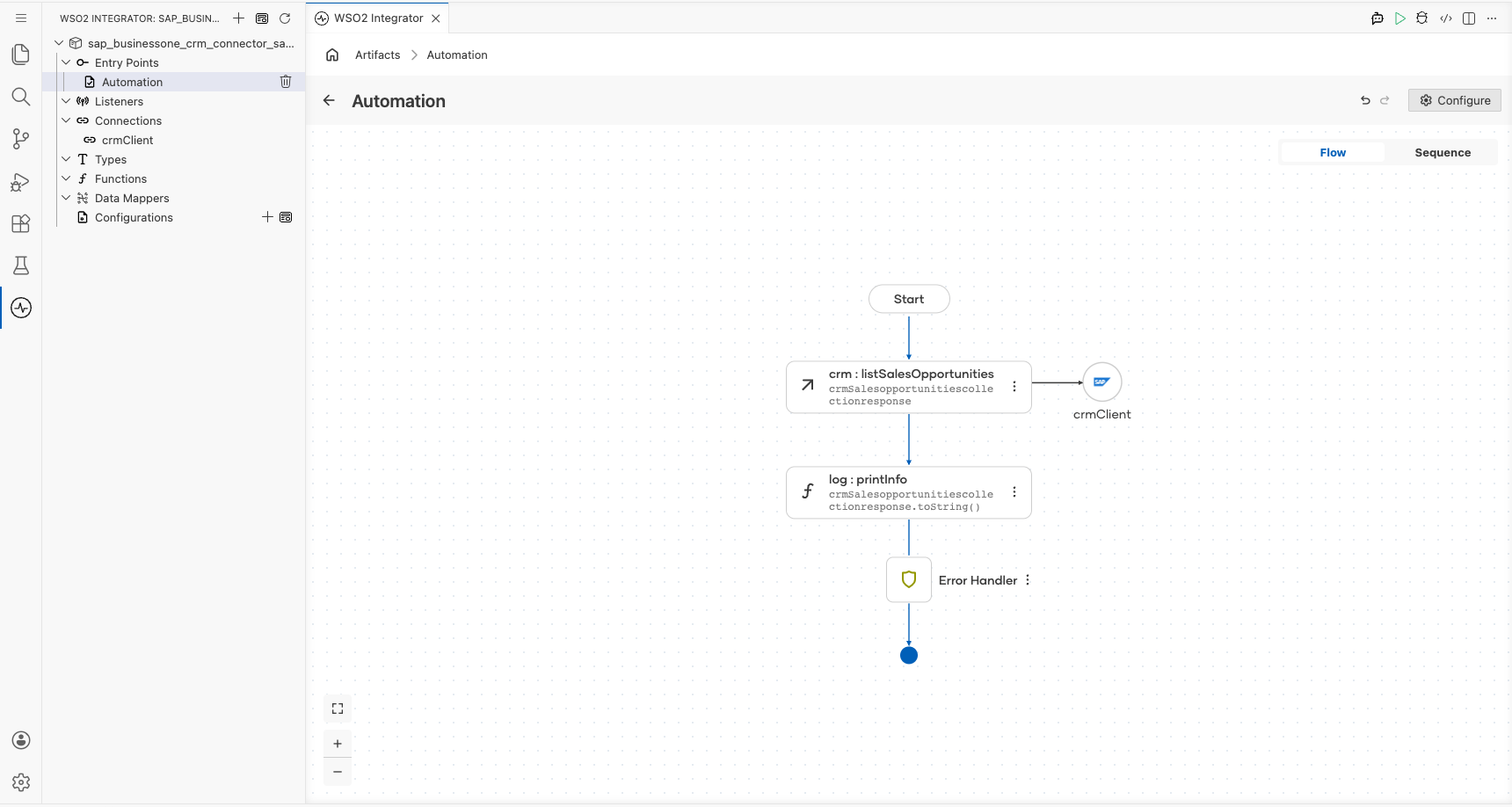Fit the diagram to screen
Viewport: 1512px width, 807px height.
click(338, 709)
